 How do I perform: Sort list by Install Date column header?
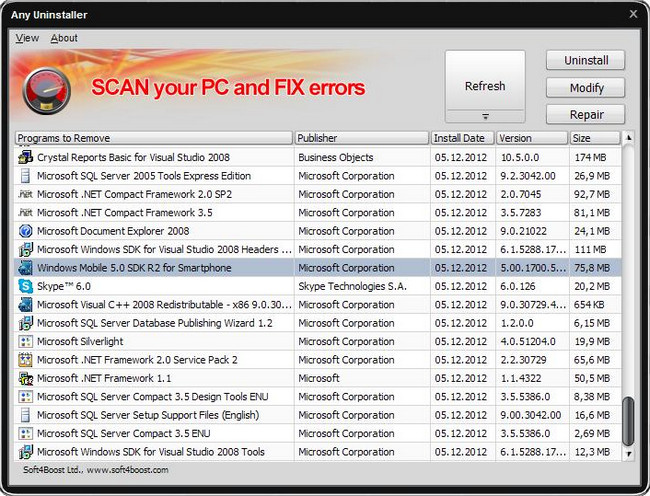(462, 138)
